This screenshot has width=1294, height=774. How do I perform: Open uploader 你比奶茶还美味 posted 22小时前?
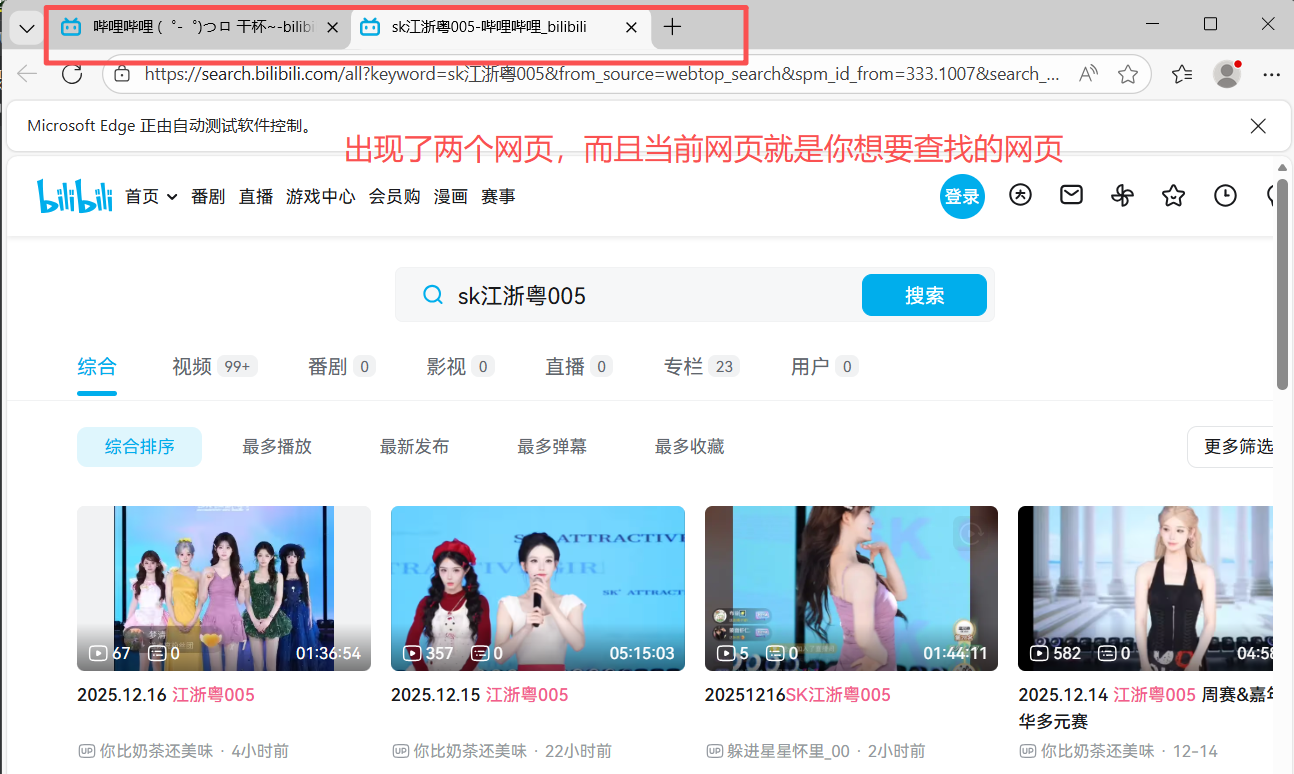pos(459,751)
